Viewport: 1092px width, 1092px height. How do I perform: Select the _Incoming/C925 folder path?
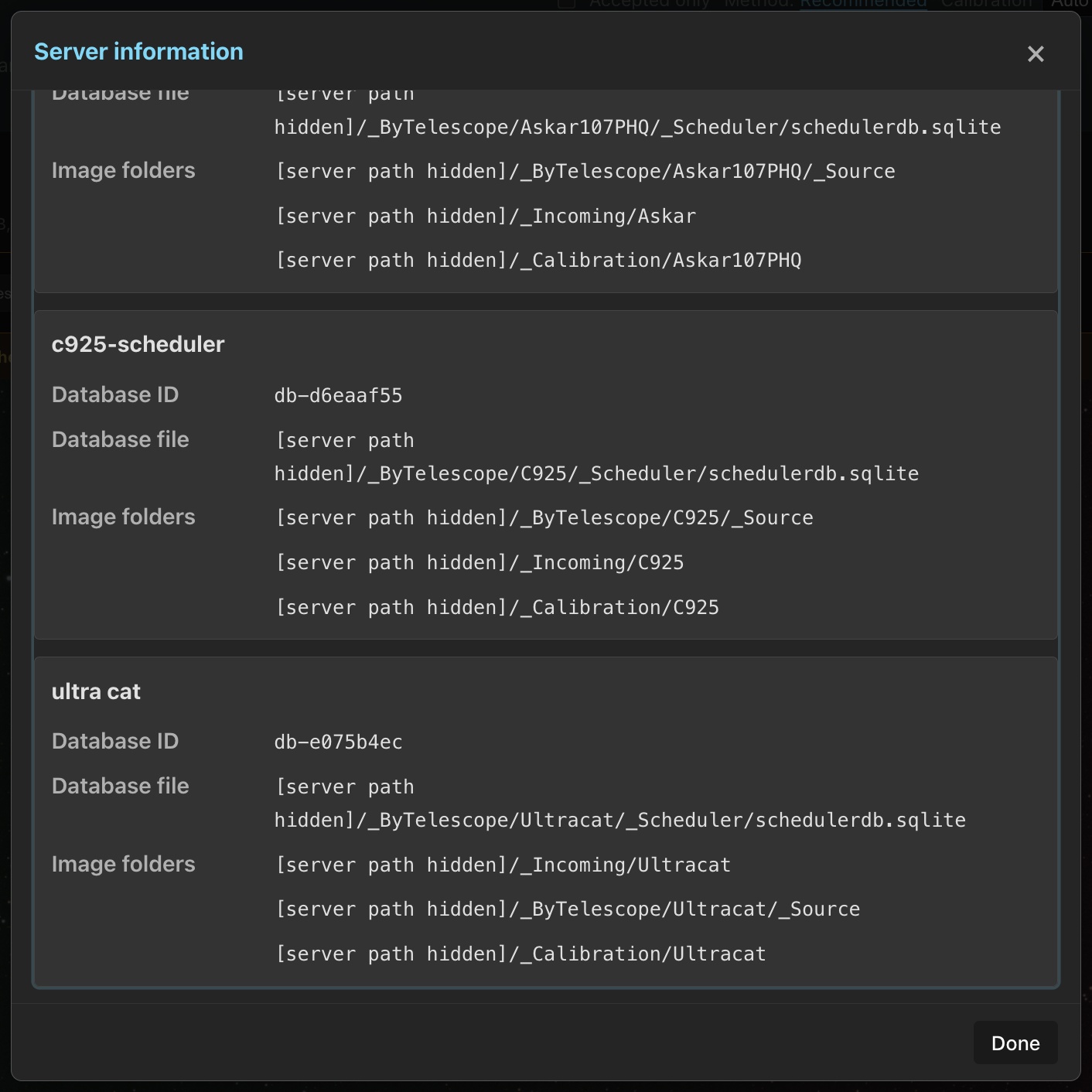click(479, 562)
